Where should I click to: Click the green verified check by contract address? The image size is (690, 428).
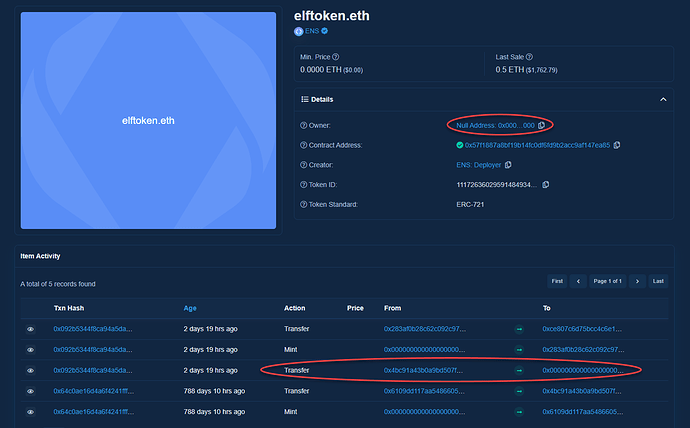[460, 145]
